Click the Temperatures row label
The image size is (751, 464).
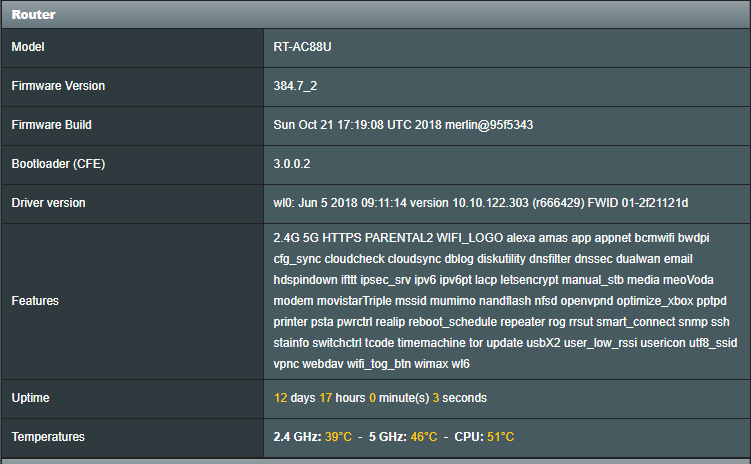tap(48, 437)
